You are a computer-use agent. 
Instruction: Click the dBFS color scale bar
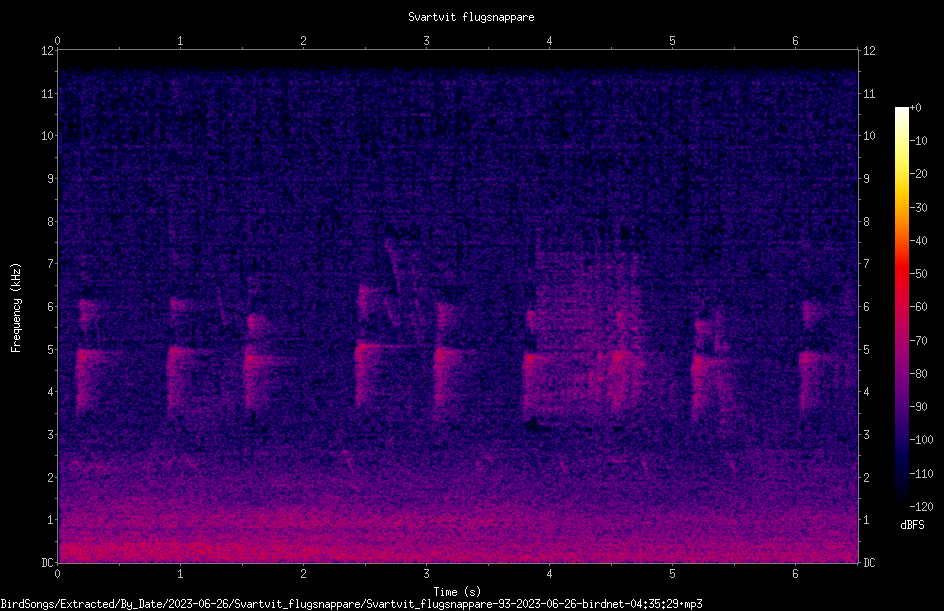(901, 306)
